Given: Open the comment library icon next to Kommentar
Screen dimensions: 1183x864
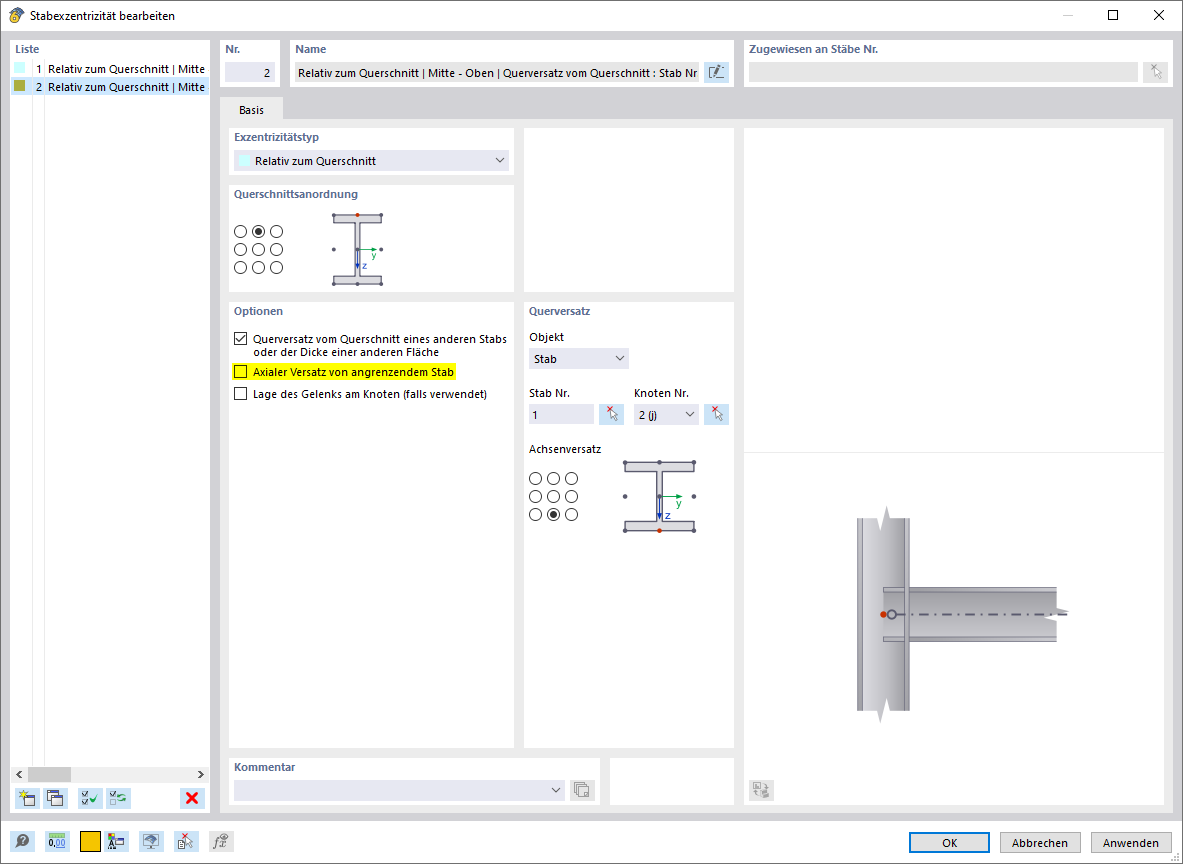Looking at the screenshot, I should pos(582,790).
